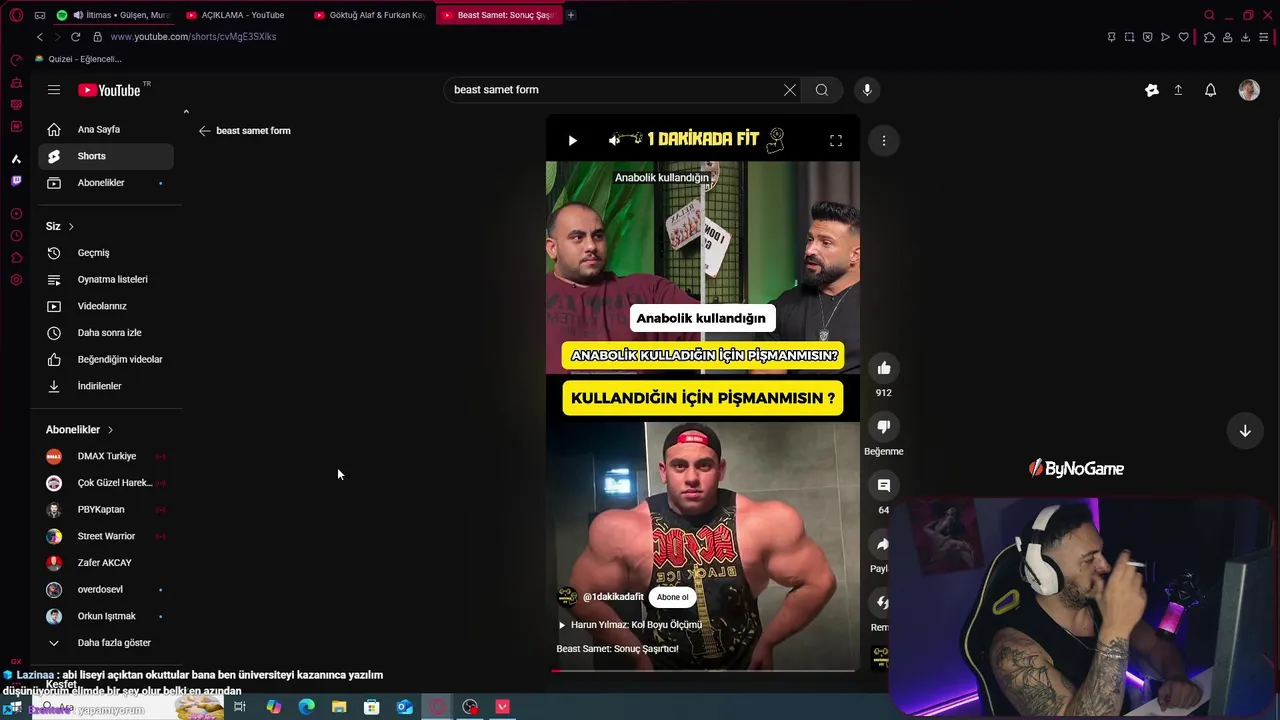Viewport: 1280px width, 720px height.
Task: Click the youtube.com/shorts address bar
Action: click(193, 37)
